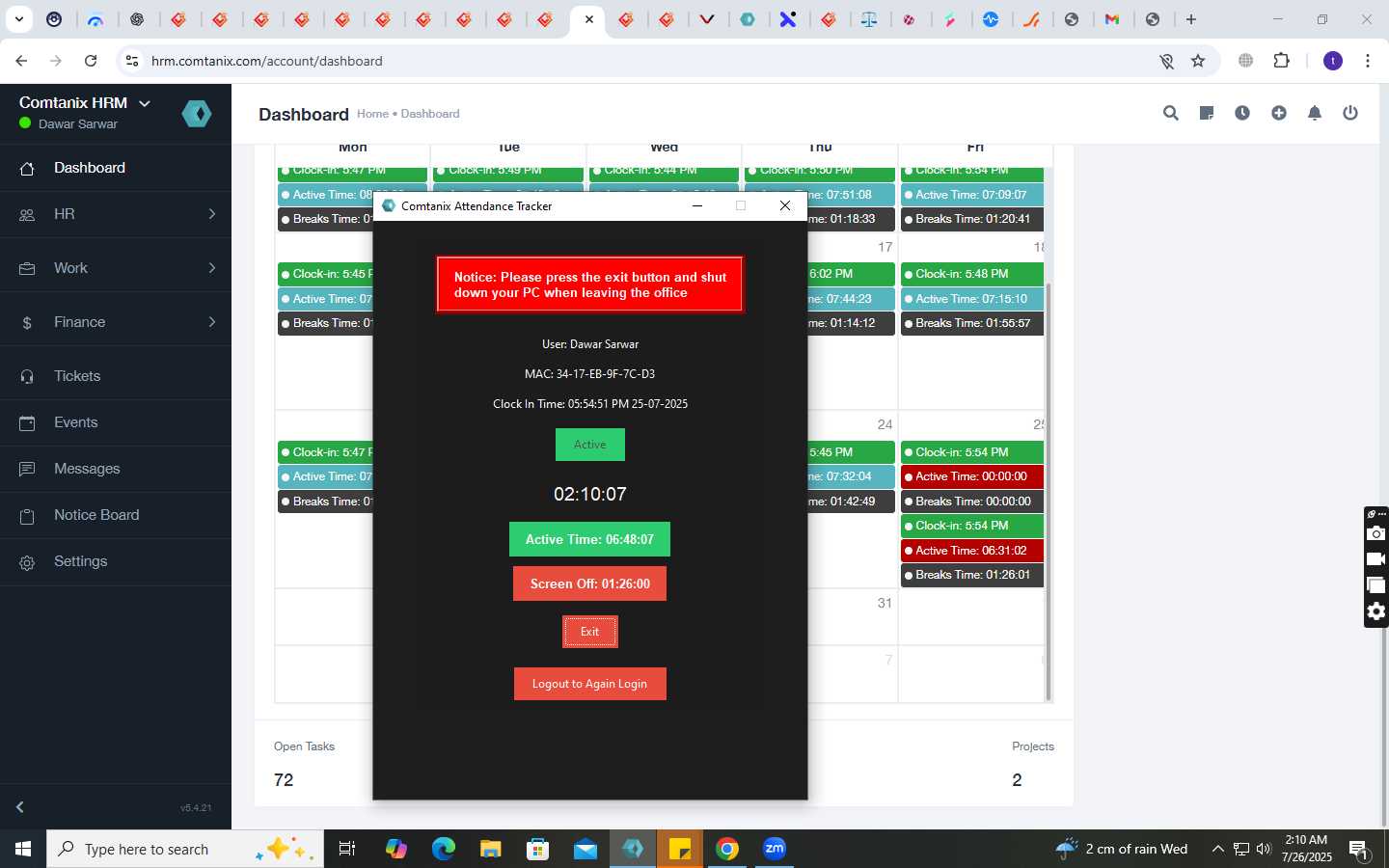1389x868 pixels.
Task: Click Logout to Again Login button
Action: pyautogui.click(x=589, y=684)
